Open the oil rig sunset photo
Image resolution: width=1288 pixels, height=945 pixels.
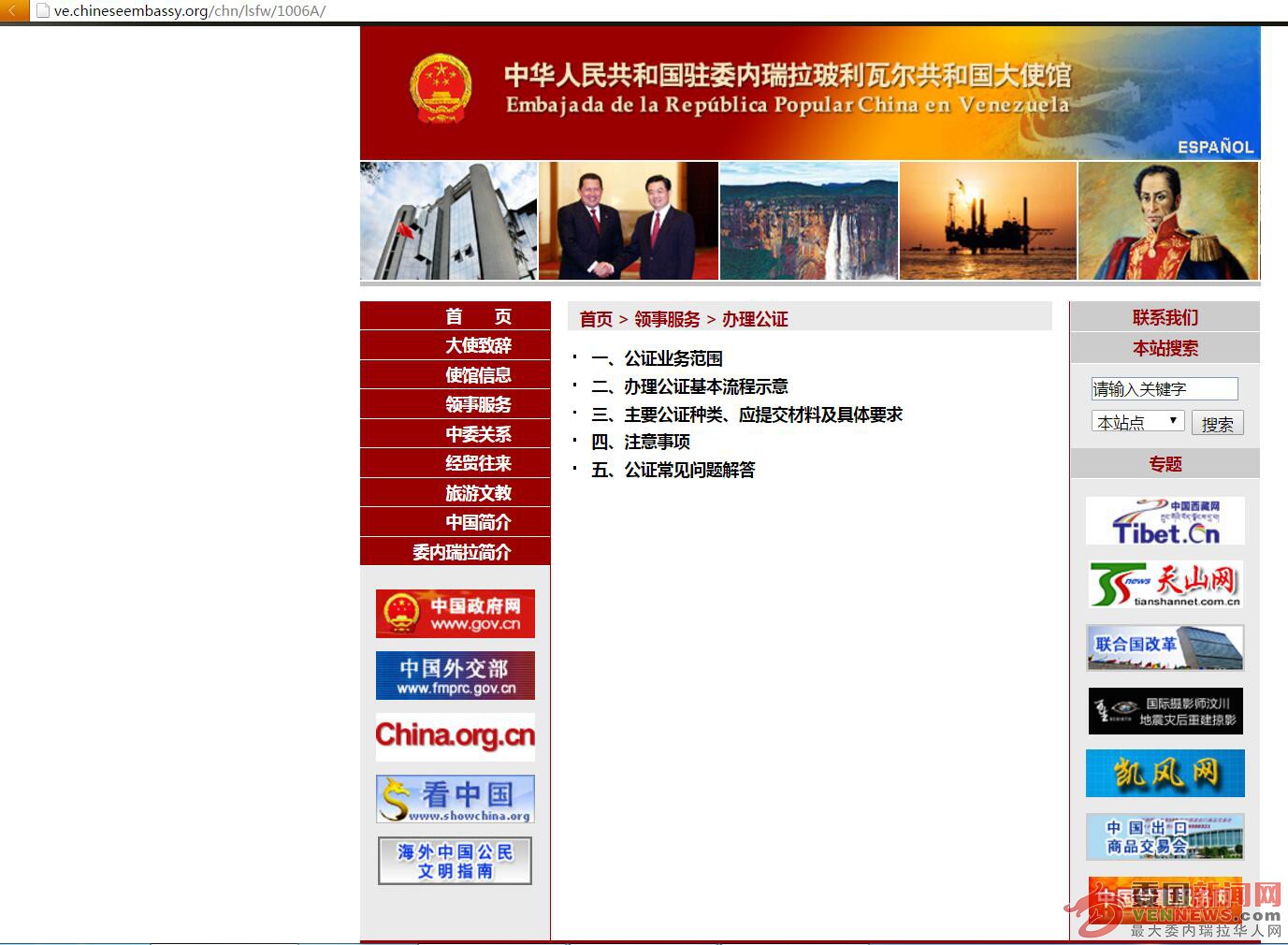pos(988,221)
